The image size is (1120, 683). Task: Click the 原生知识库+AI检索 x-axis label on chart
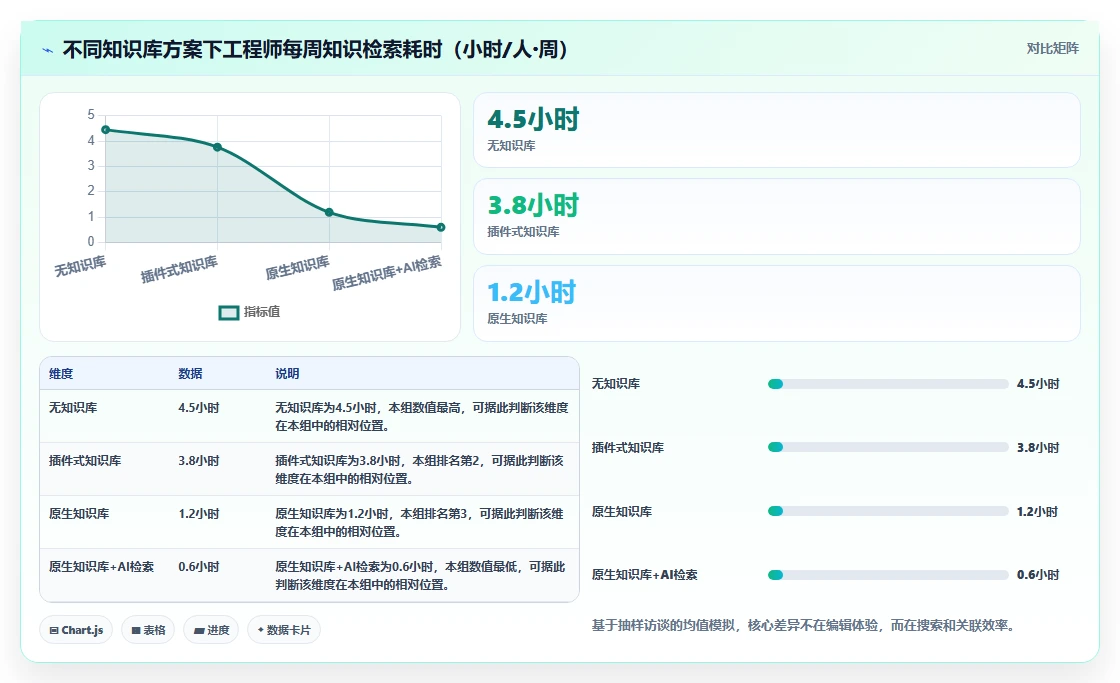386,273
